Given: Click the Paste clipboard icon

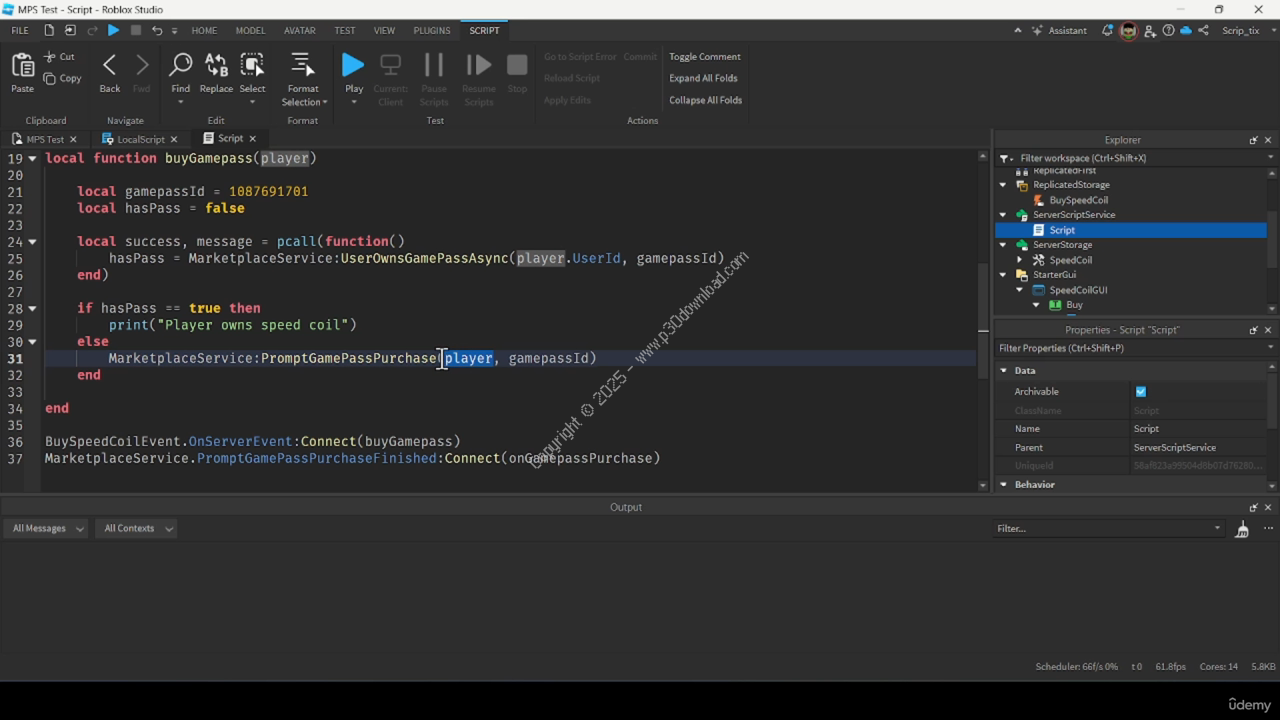Looking at the screenshot, I should tap(22, 66).
